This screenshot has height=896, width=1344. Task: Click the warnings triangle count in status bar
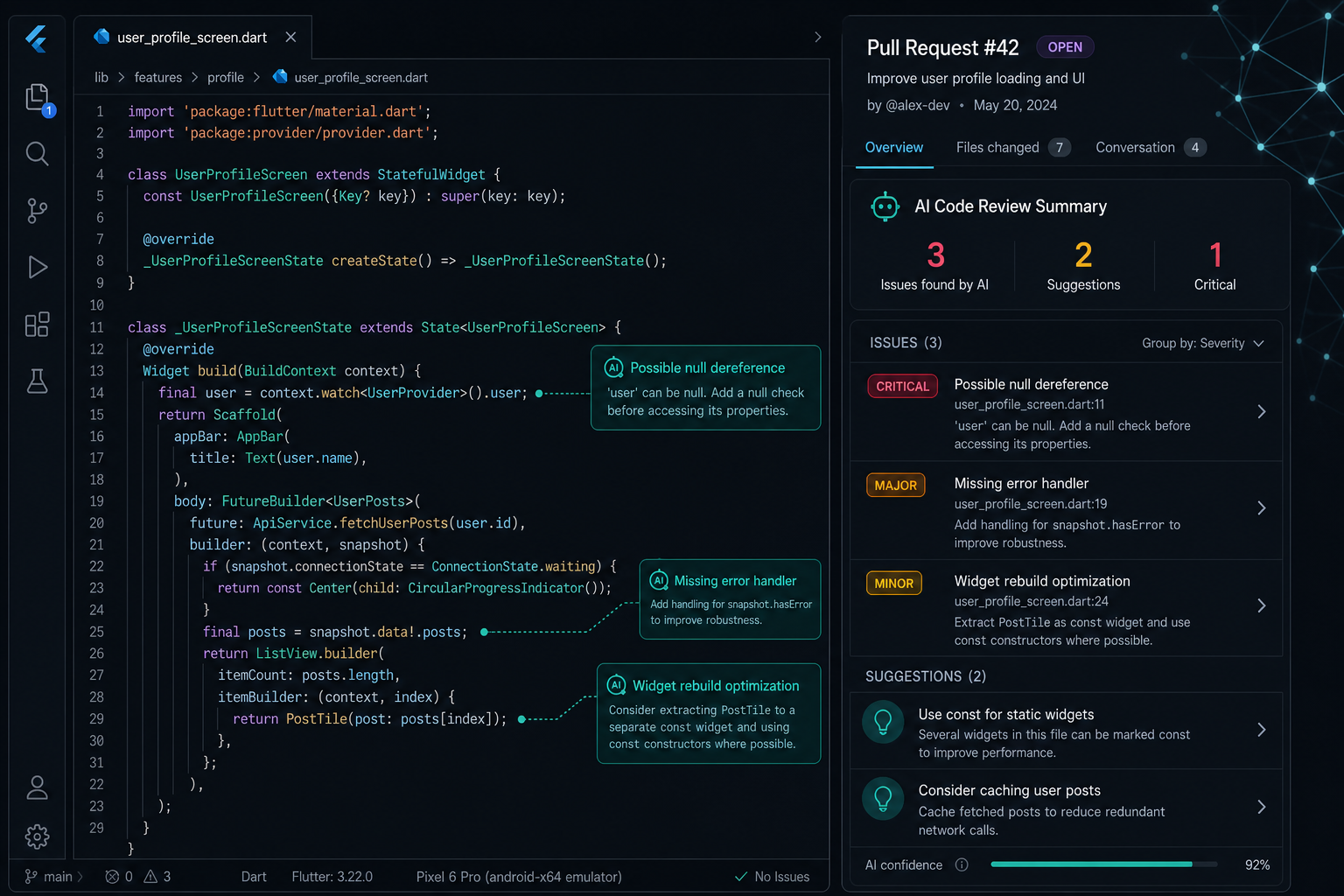[x=157, y=876]
